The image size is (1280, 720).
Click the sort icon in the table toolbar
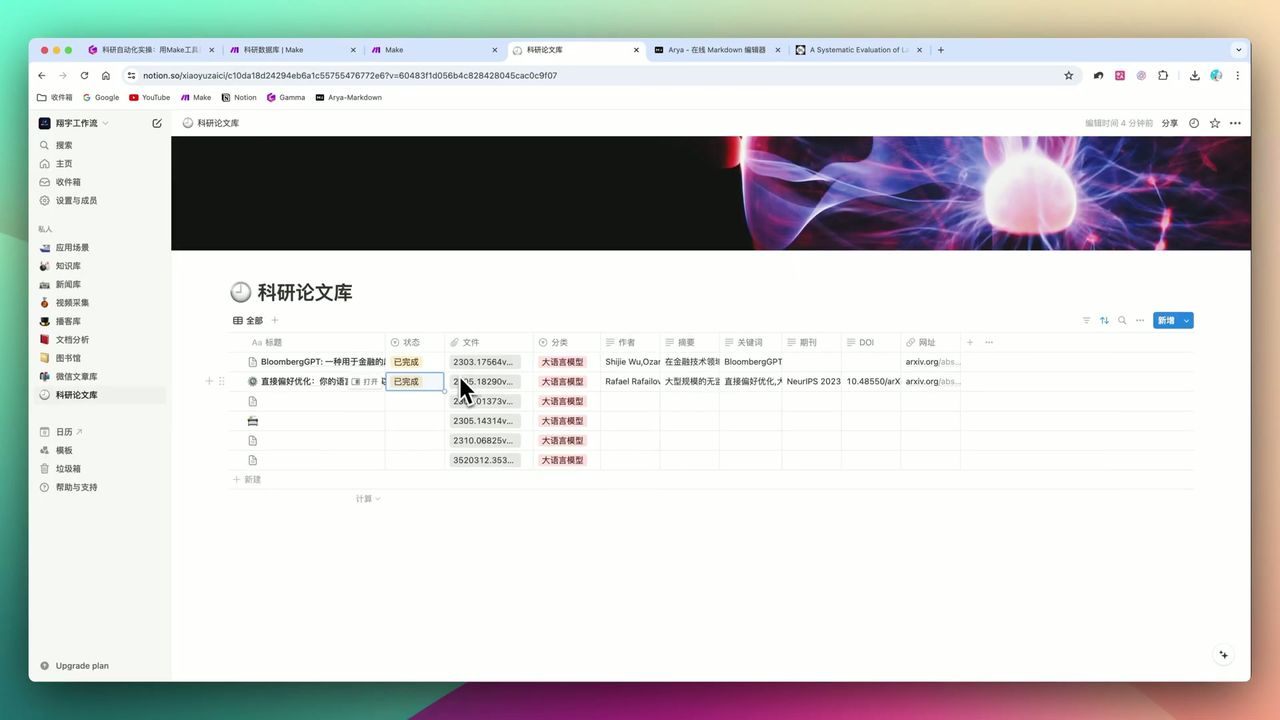1104,320
